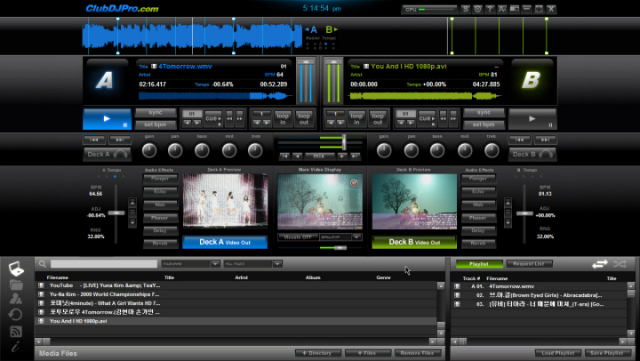
Task: Toggle Deck B headphone monitor button
Action: 532,154
